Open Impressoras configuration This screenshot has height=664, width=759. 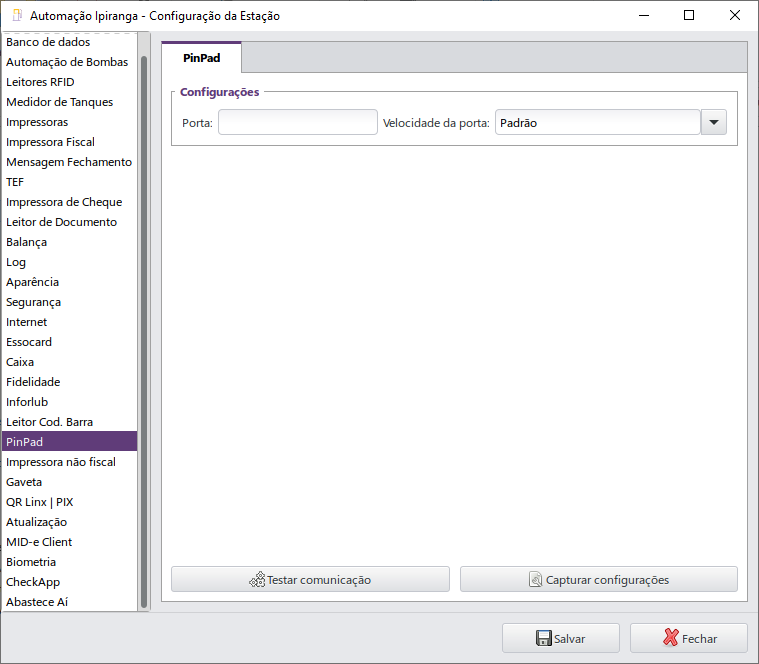coord(70,122)
